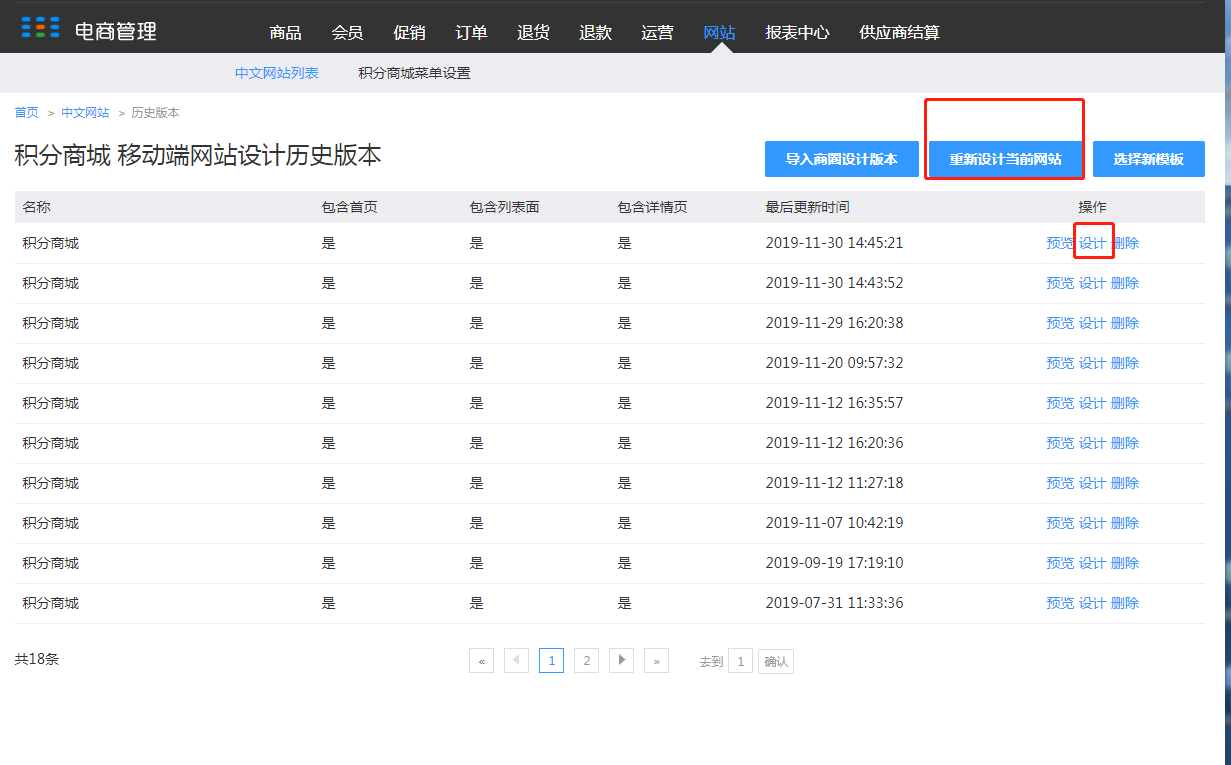This screenshot has width=1231, height=765.
Task: Switch to 中文网站列表 sub-tab
Action: coord(277,73)
